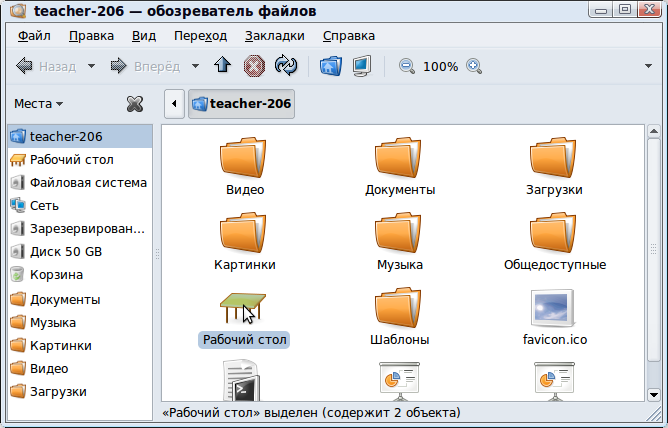
Task: Click the teacher-206 path bar button
Action: coord(242,103)
